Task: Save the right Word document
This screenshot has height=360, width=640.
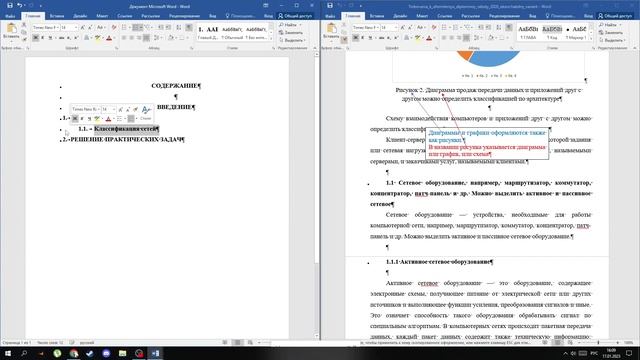Action: (x=329, y=6)
